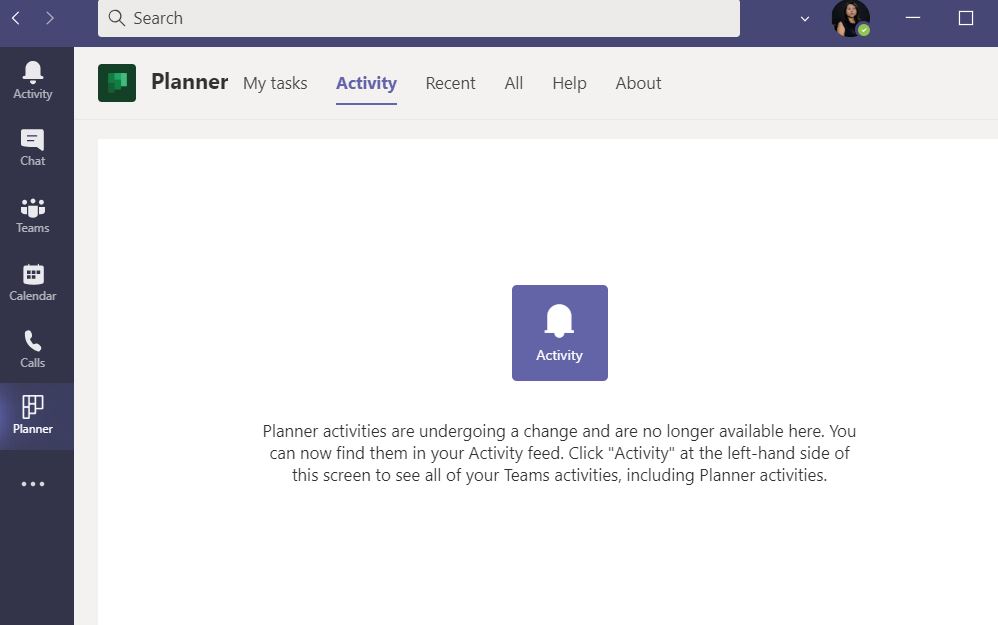The width and height of the screenshot is (998, 625).
Task: Go forward with the right arrow
Action: click(50, 18)
